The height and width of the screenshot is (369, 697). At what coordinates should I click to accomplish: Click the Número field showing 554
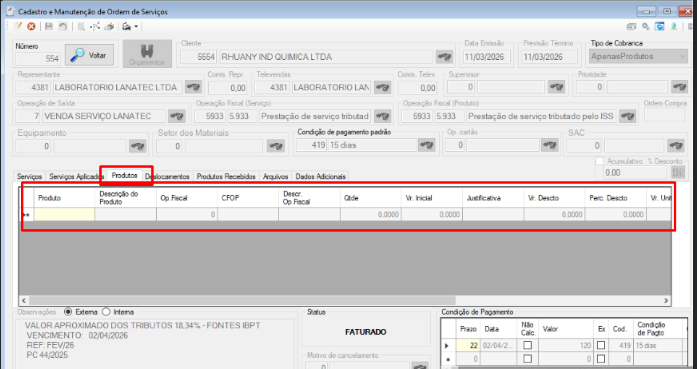[x=38, y=59]
